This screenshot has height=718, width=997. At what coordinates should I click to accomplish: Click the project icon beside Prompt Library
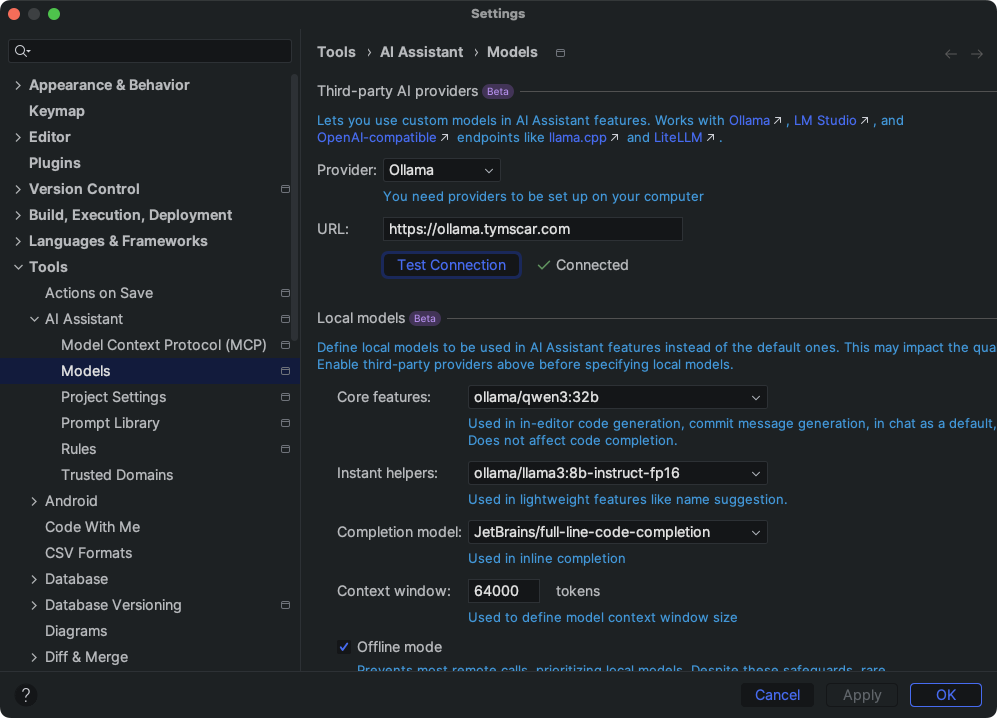[x=285, y=423]
